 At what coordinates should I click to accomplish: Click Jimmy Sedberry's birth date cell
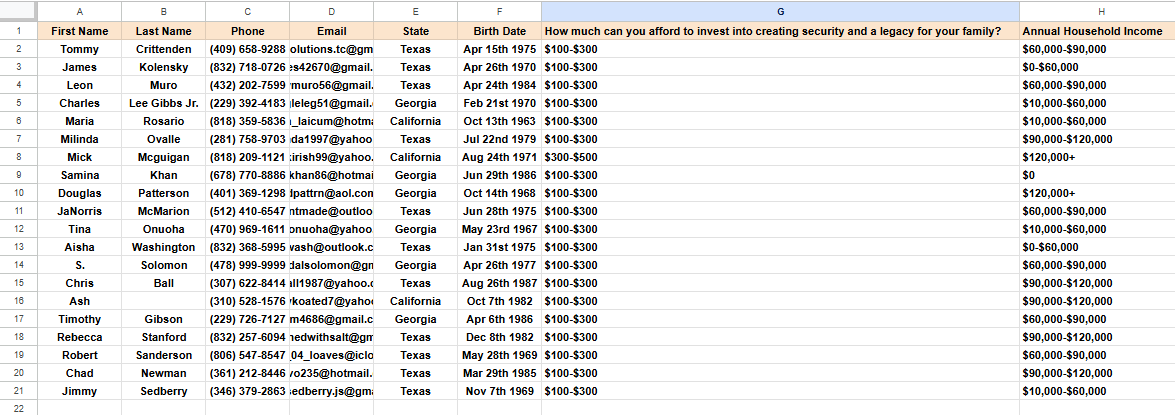click(499, 391)
